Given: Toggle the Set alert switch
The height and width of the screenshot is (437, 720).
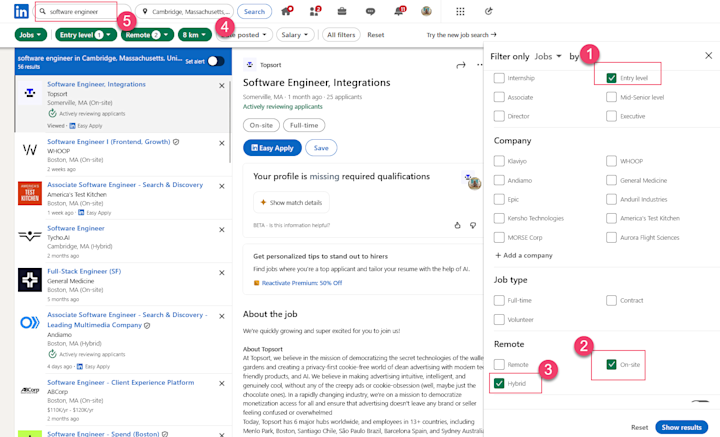Looking at the screenshot, I should tap(216, 61).
